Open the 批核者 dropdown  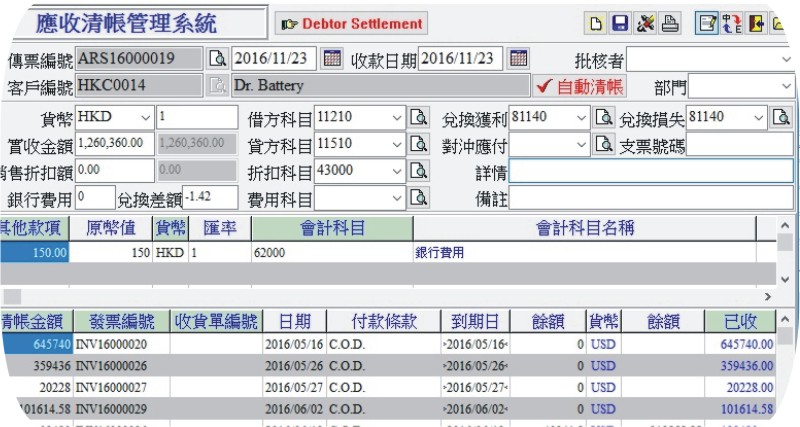(785, 59)
